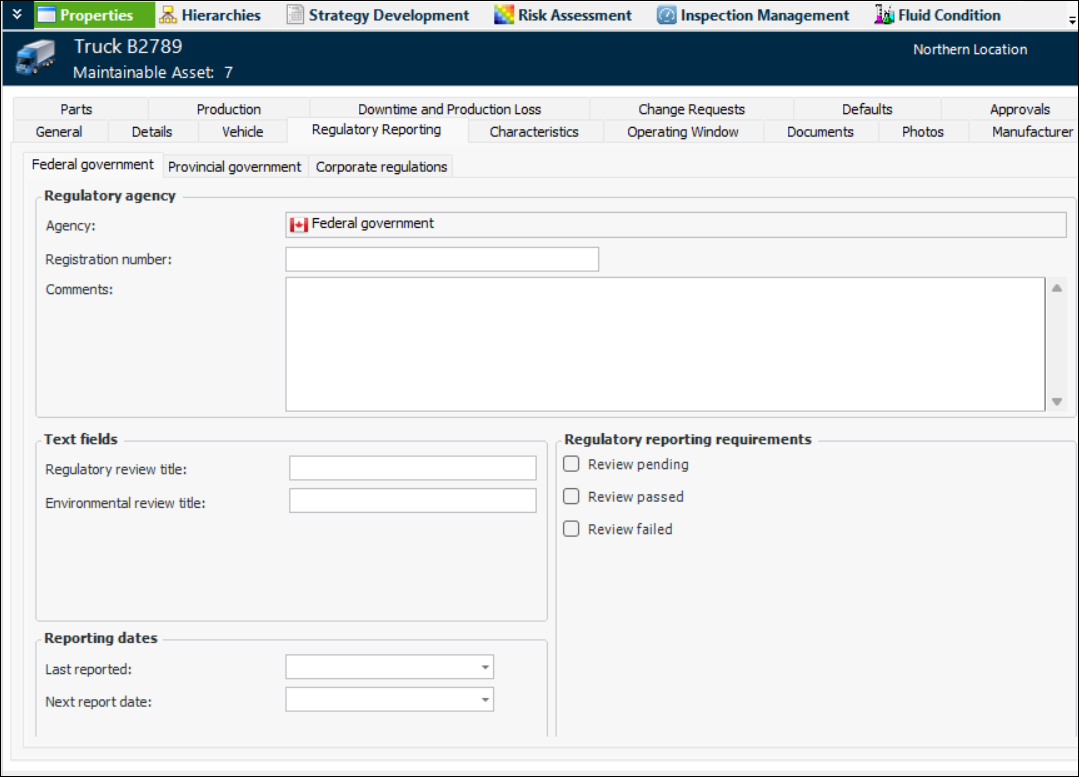Screen dimensions: 1079x777
Task: Click the Strategy Development document icon
Action: point(295,15)
